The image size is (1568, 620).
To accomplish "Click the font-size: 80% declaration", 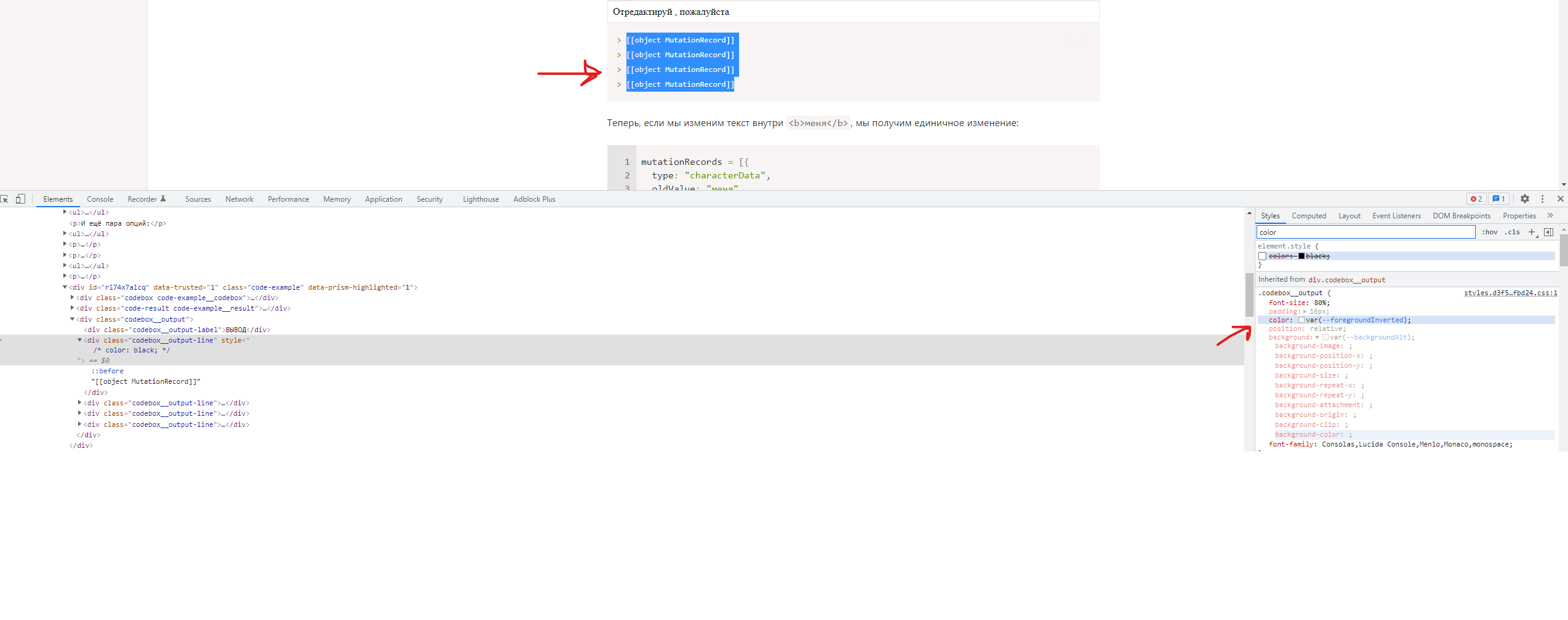I will point(1299,303).
